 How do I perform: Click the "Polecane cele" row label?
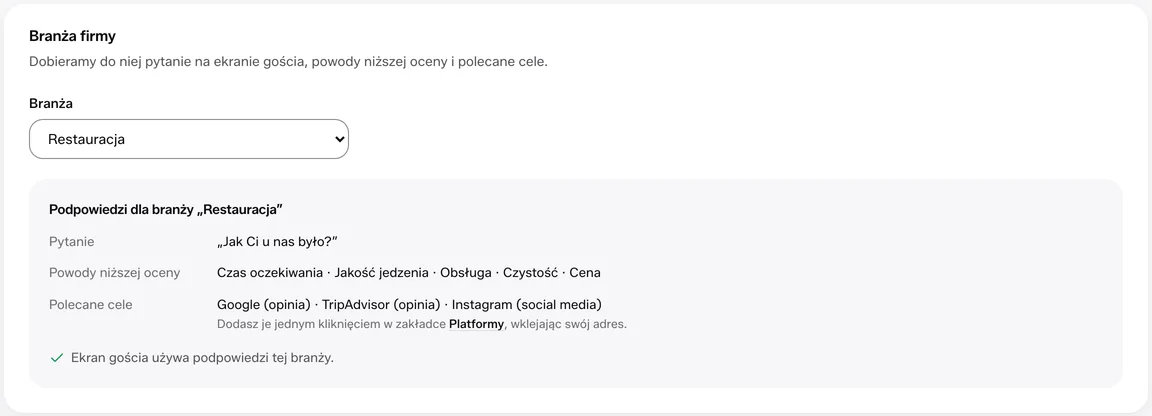point(90,304)
